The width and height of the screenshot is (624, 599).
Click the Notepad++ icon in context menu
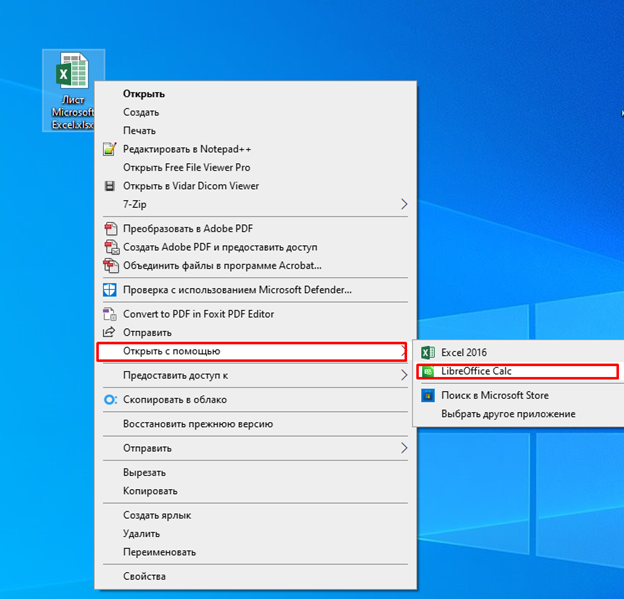click(110, 149)
